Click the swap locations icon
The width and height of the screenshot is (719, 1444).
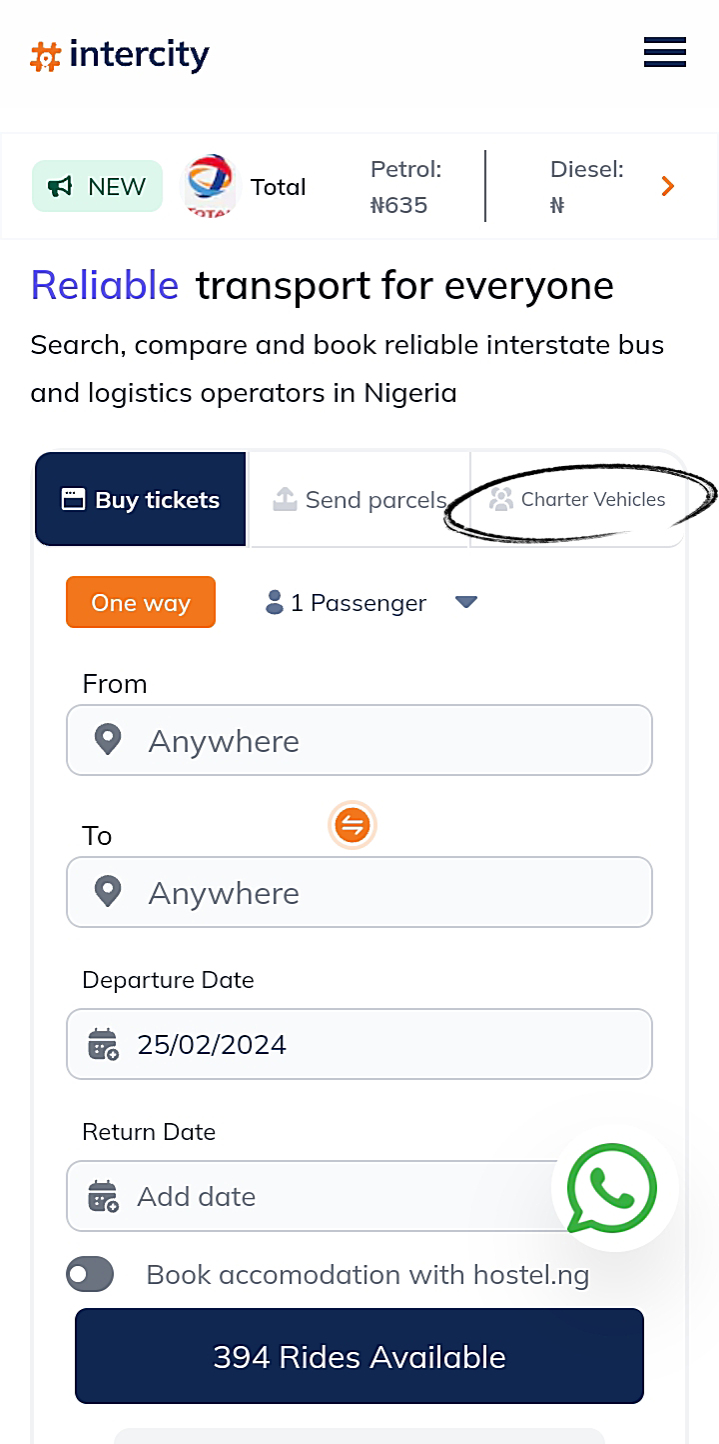click(x=352, y=826)
